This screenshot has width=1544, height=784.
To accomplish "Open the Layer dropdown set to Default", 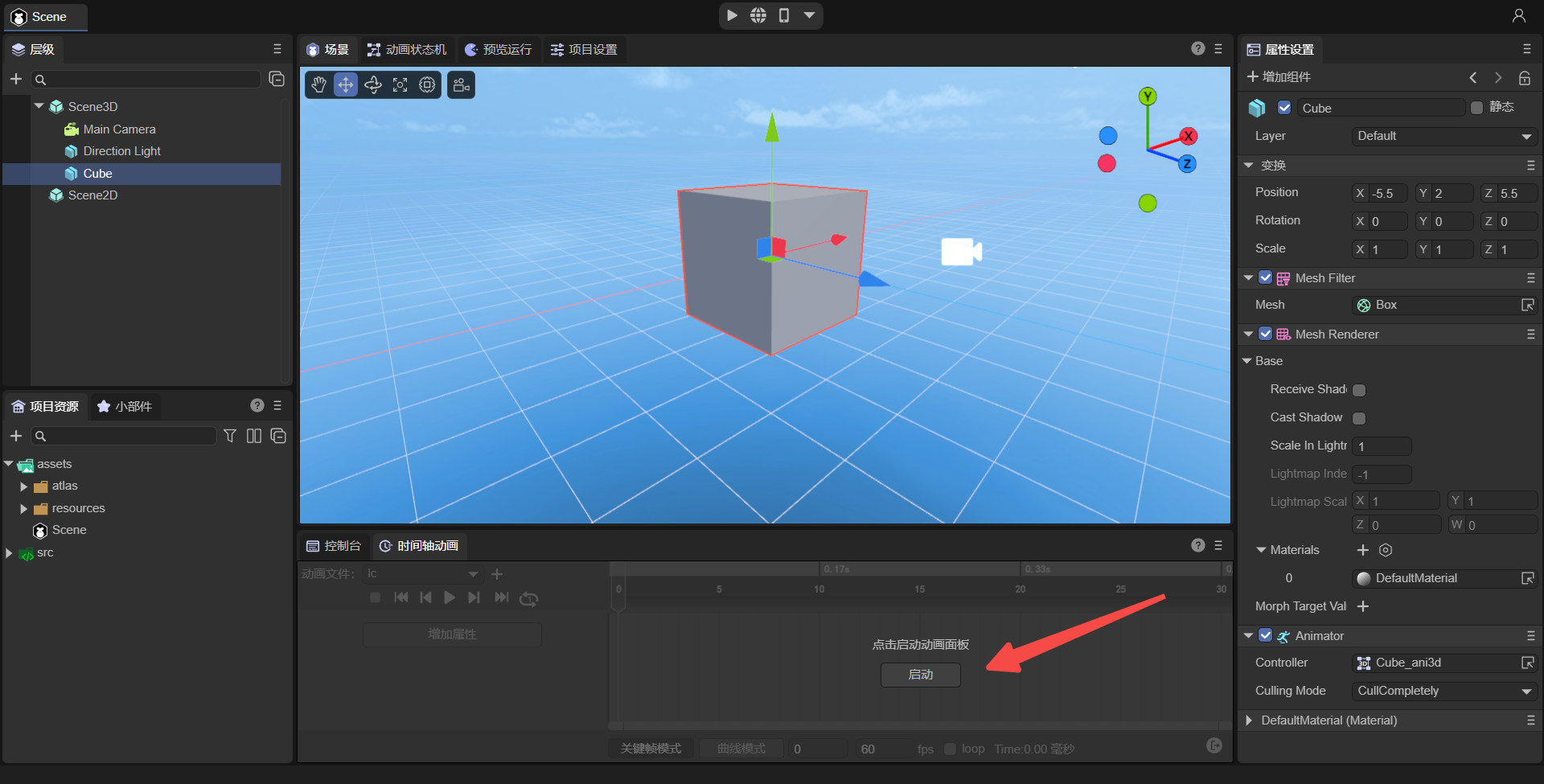I will (1444, 137).
